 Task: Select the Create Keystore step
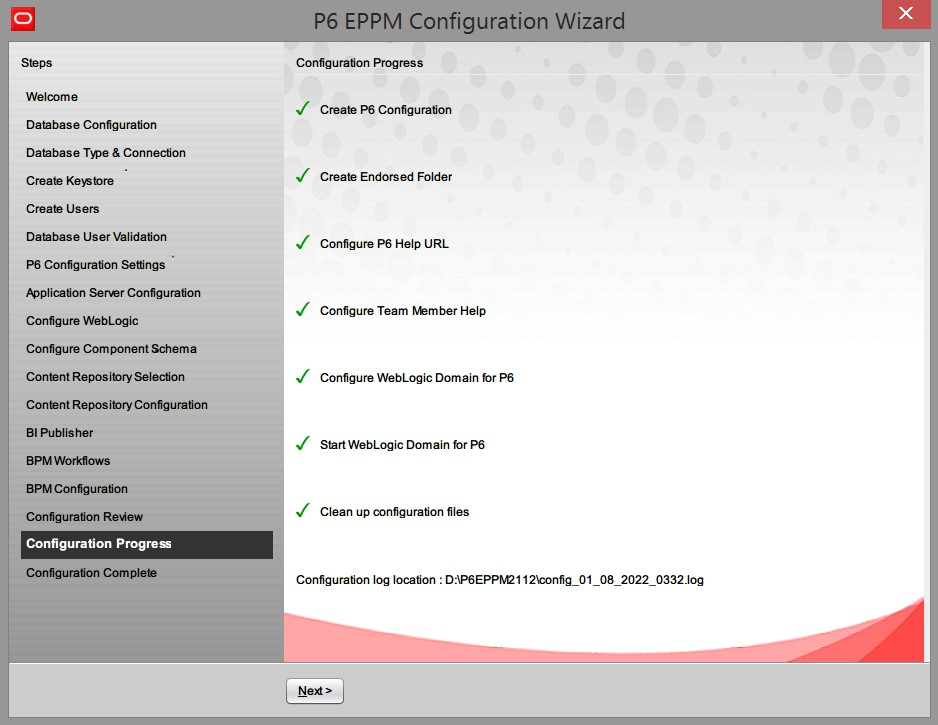click(x=70, y=181)
